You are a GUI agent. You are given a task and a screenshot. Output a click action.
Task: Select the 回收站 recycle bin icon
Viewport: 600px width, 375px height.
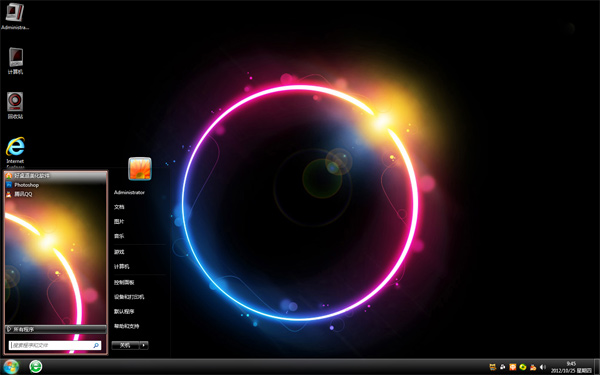click(15, 105)
